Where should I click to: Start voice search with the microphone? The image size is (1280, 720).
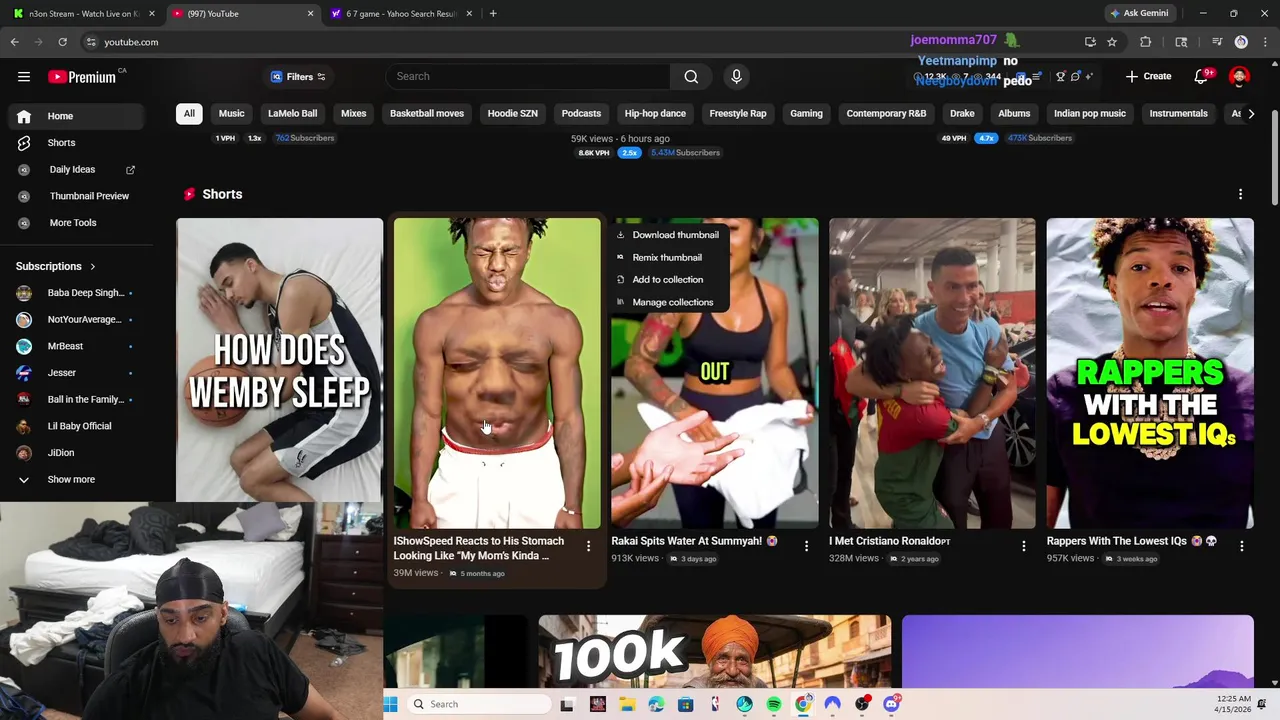coord(736,76)
